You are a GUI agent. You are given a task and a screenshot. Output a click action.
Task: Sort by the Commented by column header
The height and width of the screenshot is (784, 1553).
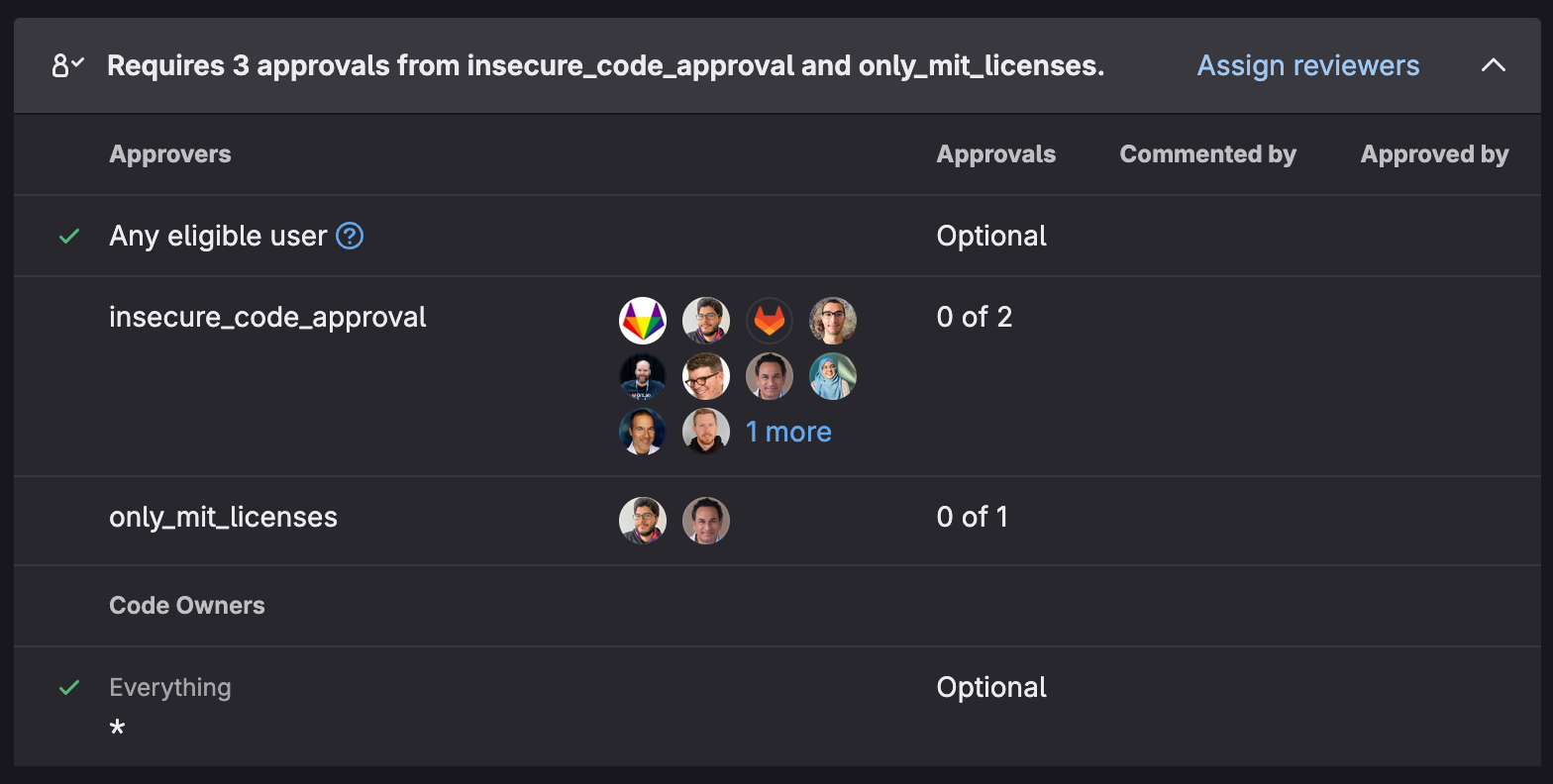click(1207, 153)
